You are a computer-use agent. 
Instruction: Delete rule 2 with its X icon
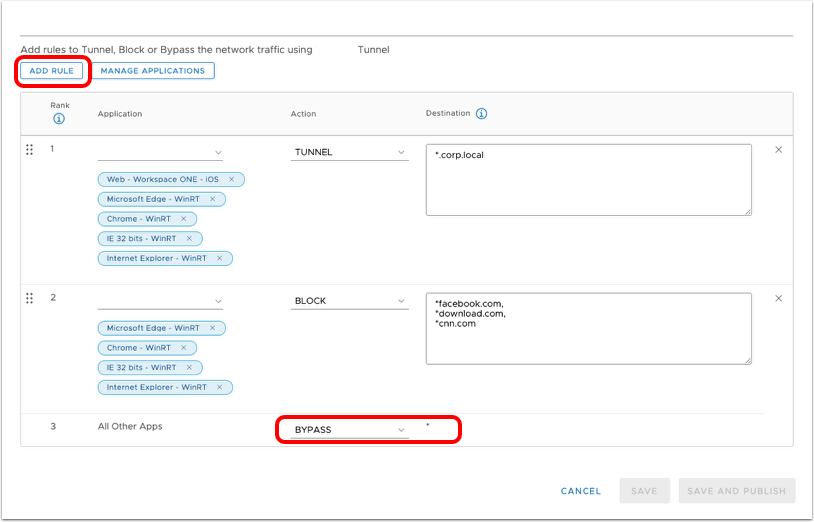(x=779, y=298)
